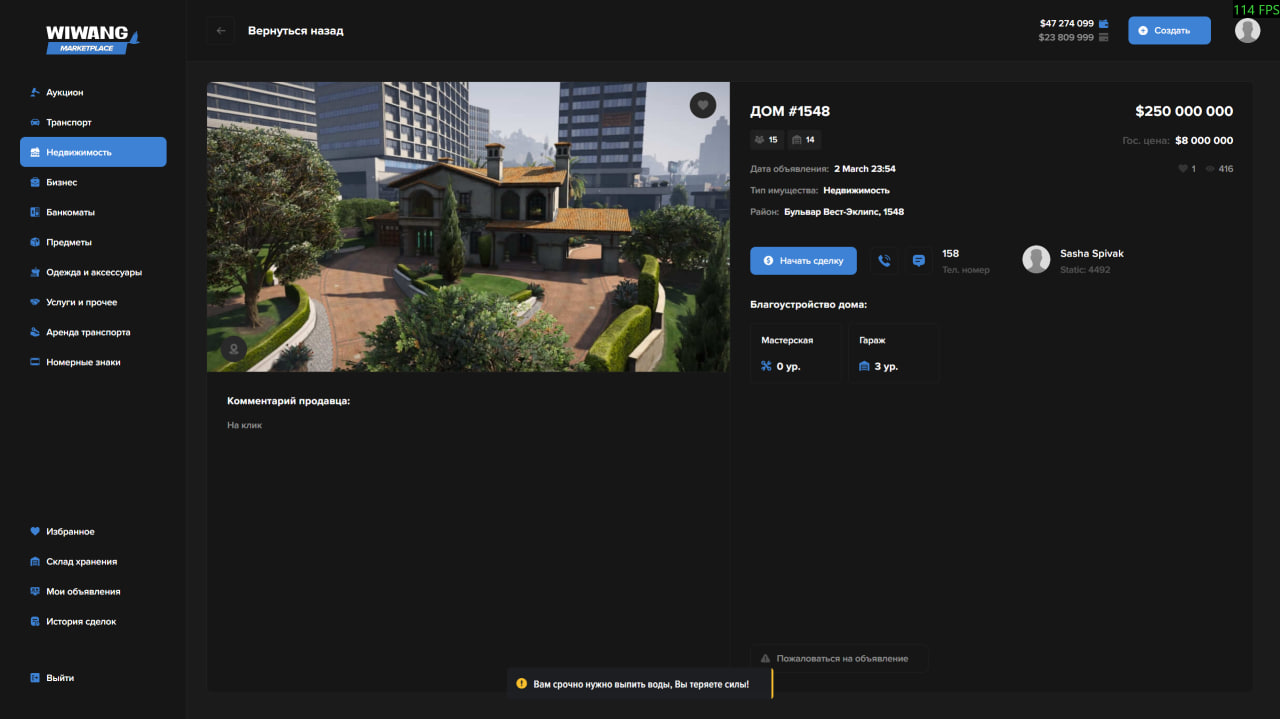Message seller using the chat icon

[918, 261]
